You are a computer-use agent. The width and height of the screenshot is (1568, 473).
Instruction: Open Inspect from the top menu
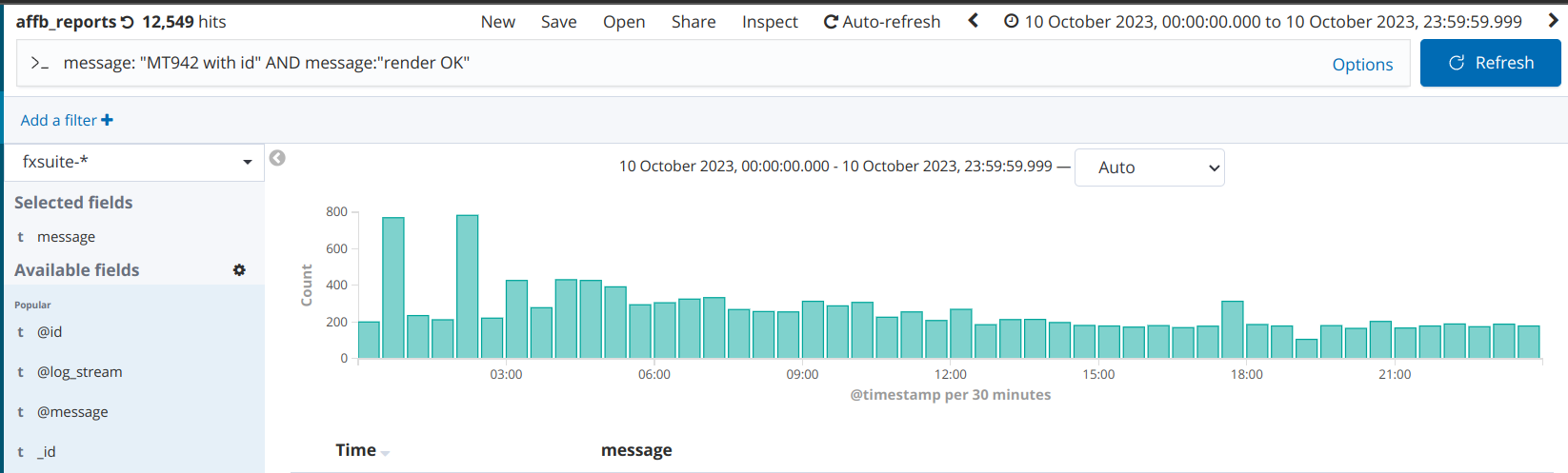tap(770, 22)
